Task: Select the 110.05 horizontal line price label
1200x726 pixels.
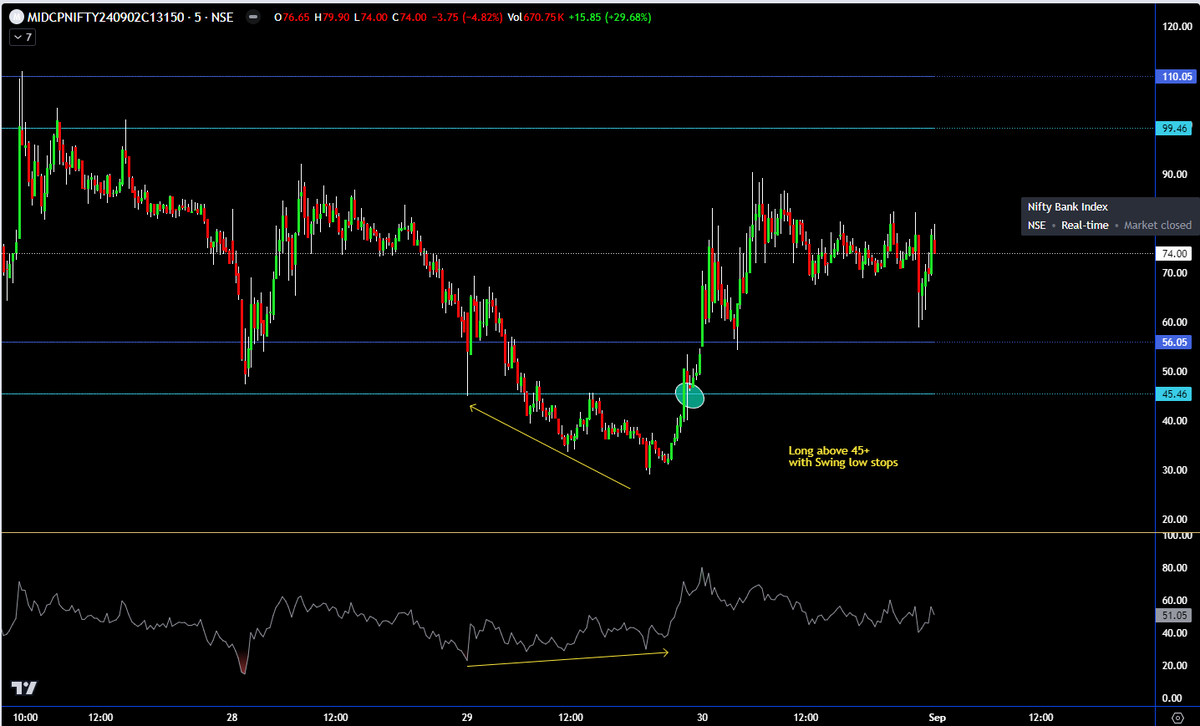Action: coord(1174,77)
